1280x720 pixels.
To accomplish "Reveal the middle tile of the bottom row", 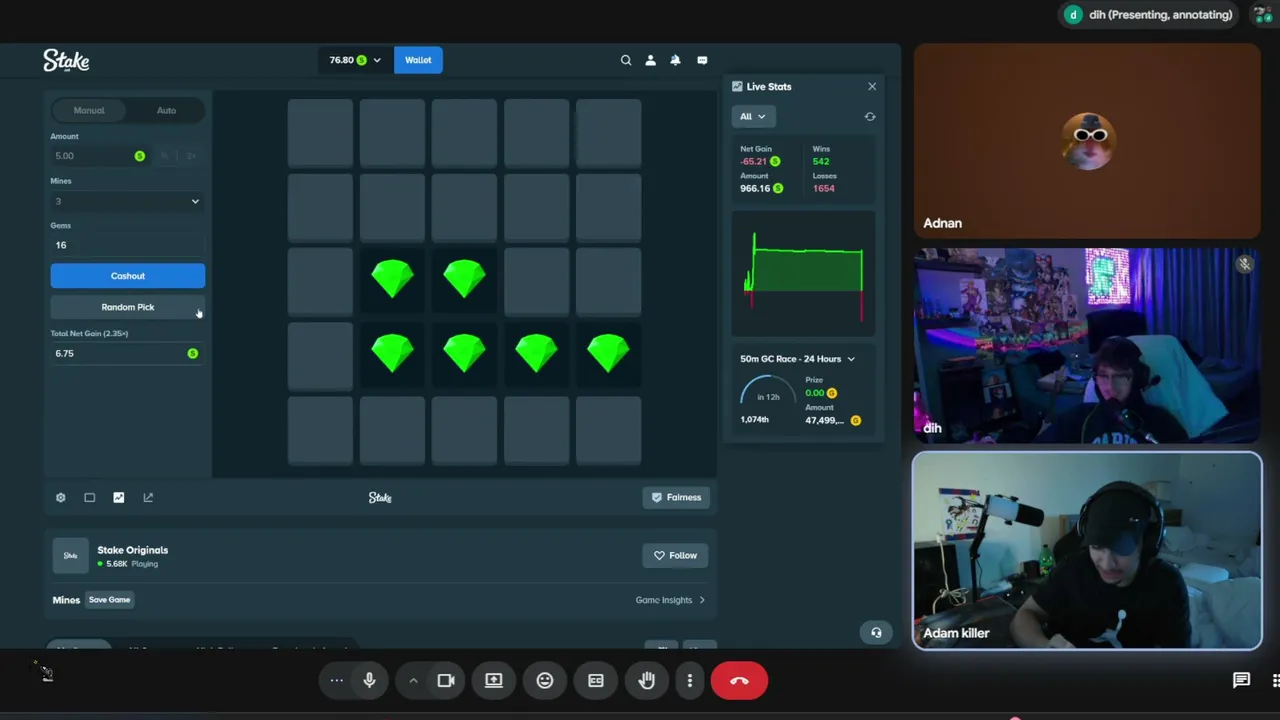I will coord(464,430).
